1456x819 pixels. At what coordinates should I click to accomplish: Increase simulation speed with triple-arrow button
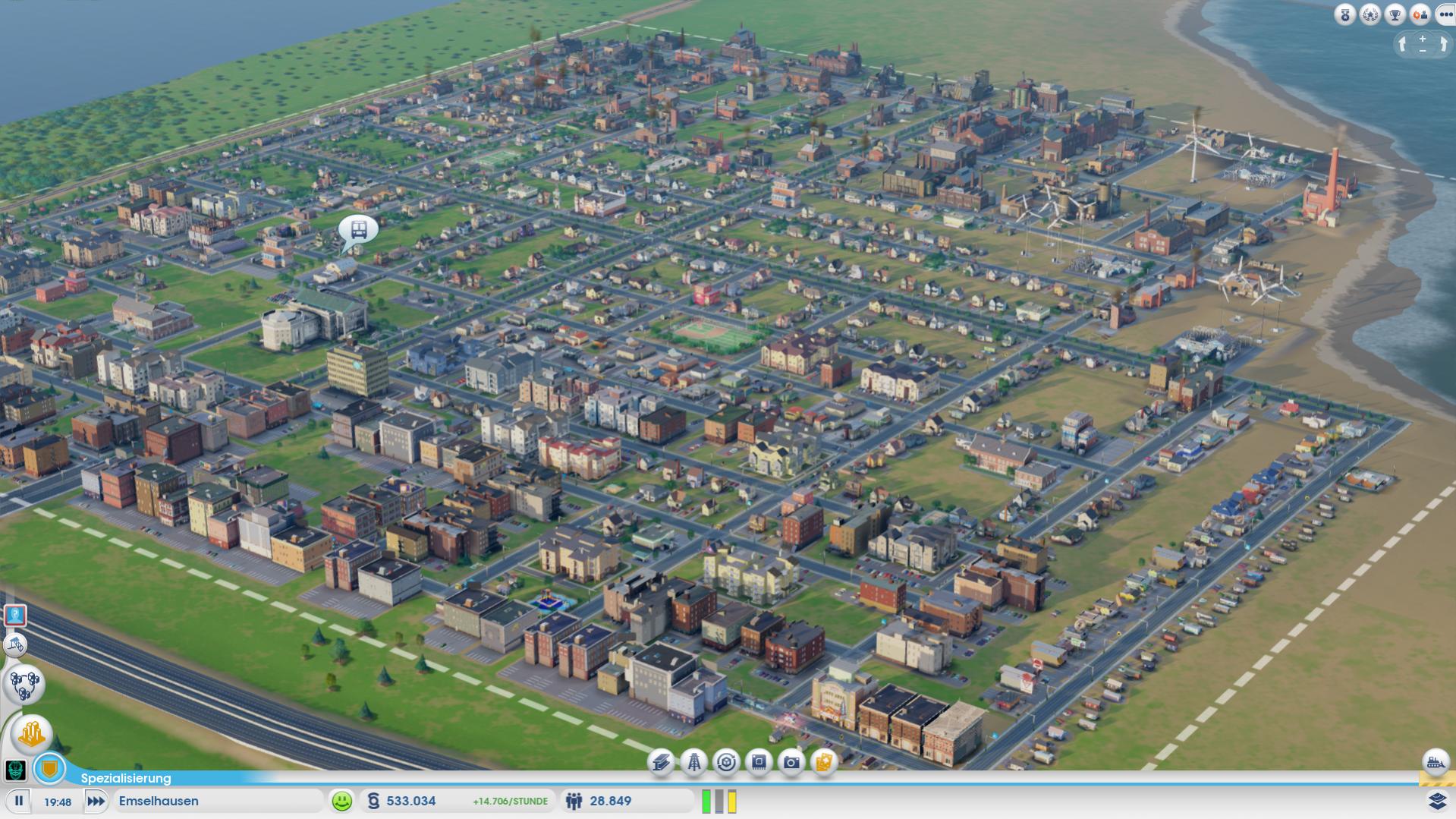(x=96, y=801)
